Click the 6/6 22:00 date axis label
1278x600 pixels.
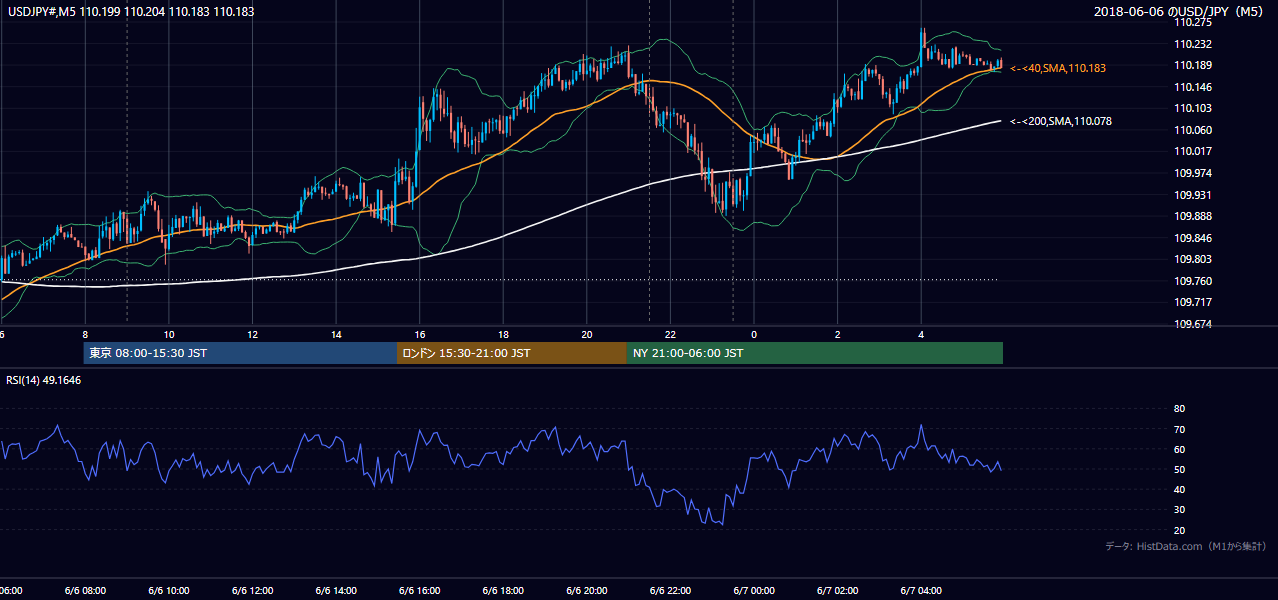(x=669, y=591)
